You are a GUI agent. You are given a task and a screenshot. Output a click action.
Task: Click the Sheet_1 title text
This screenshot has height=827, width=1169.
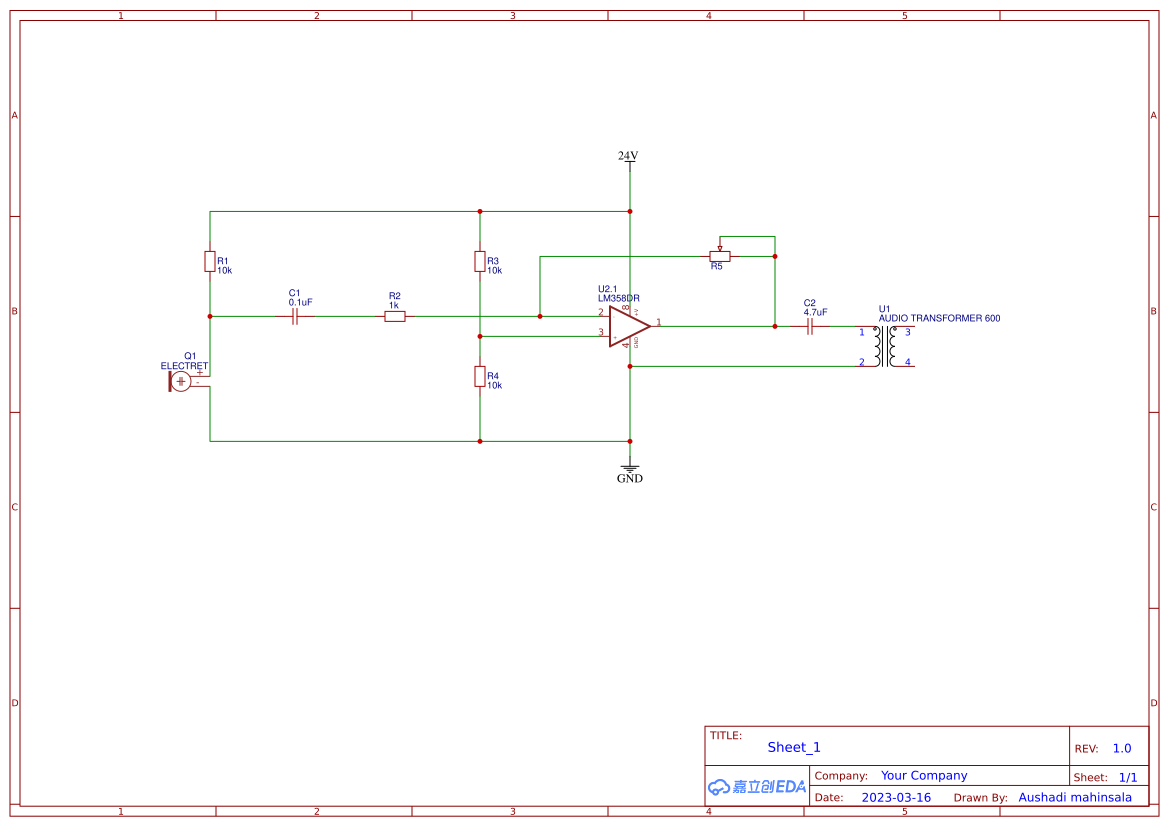click(x=793, y=747)
